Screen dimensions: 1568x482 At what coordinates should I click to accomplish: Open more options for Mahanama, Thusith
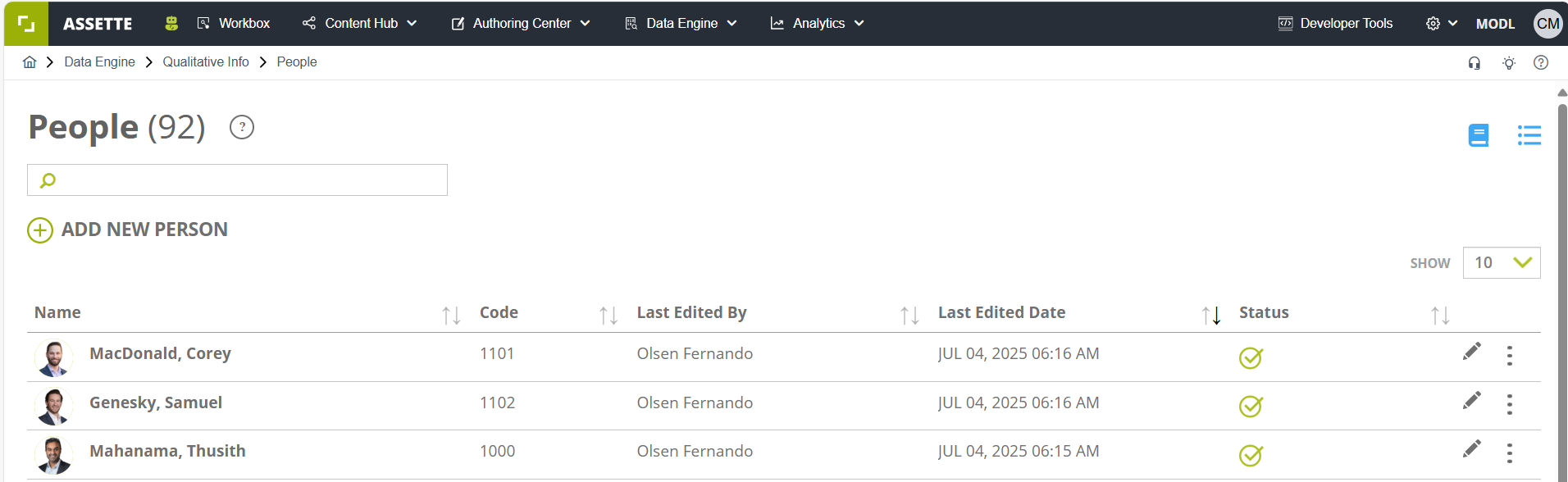pyautogui.click(x=1510, y=453)
